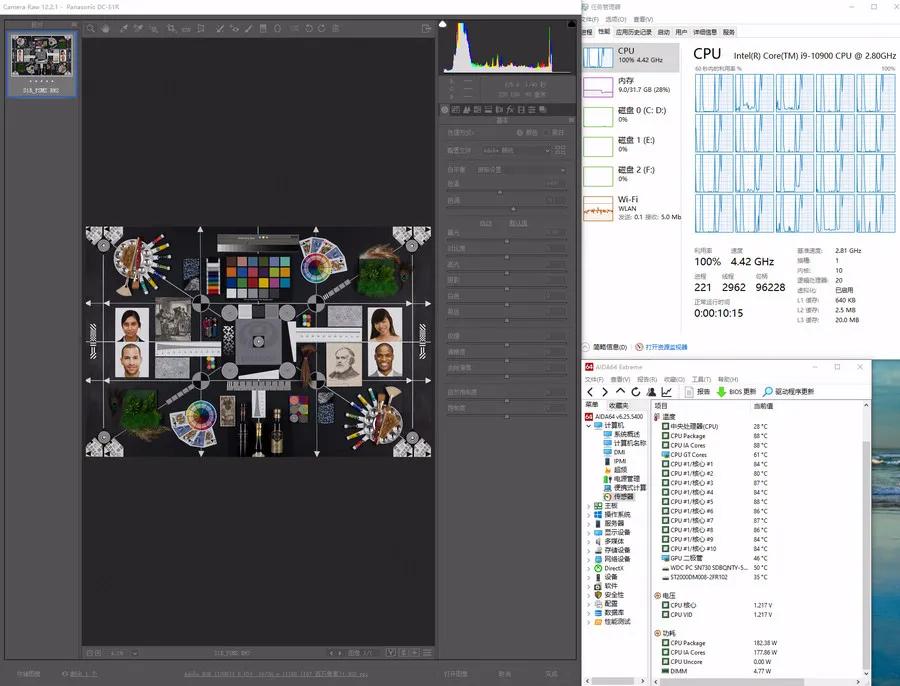Select the color treatment radio button
Image resolution: width=900 pixels, height=686 pixels.
tap(519, 132)
